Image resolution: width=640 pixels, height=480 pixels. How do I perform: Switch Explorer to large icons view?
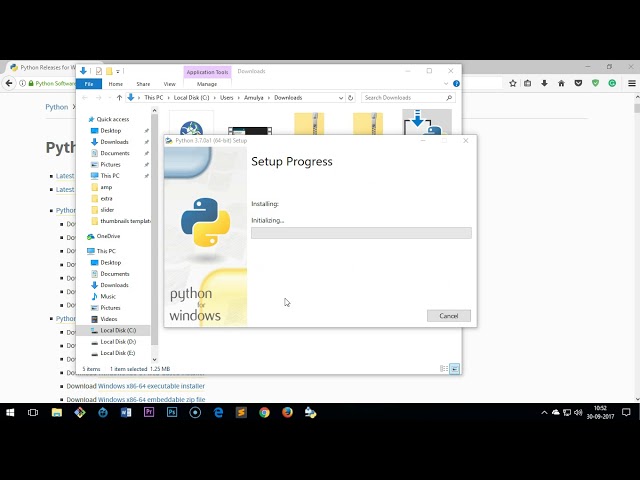pyautogui.click(x=454, y=369)
